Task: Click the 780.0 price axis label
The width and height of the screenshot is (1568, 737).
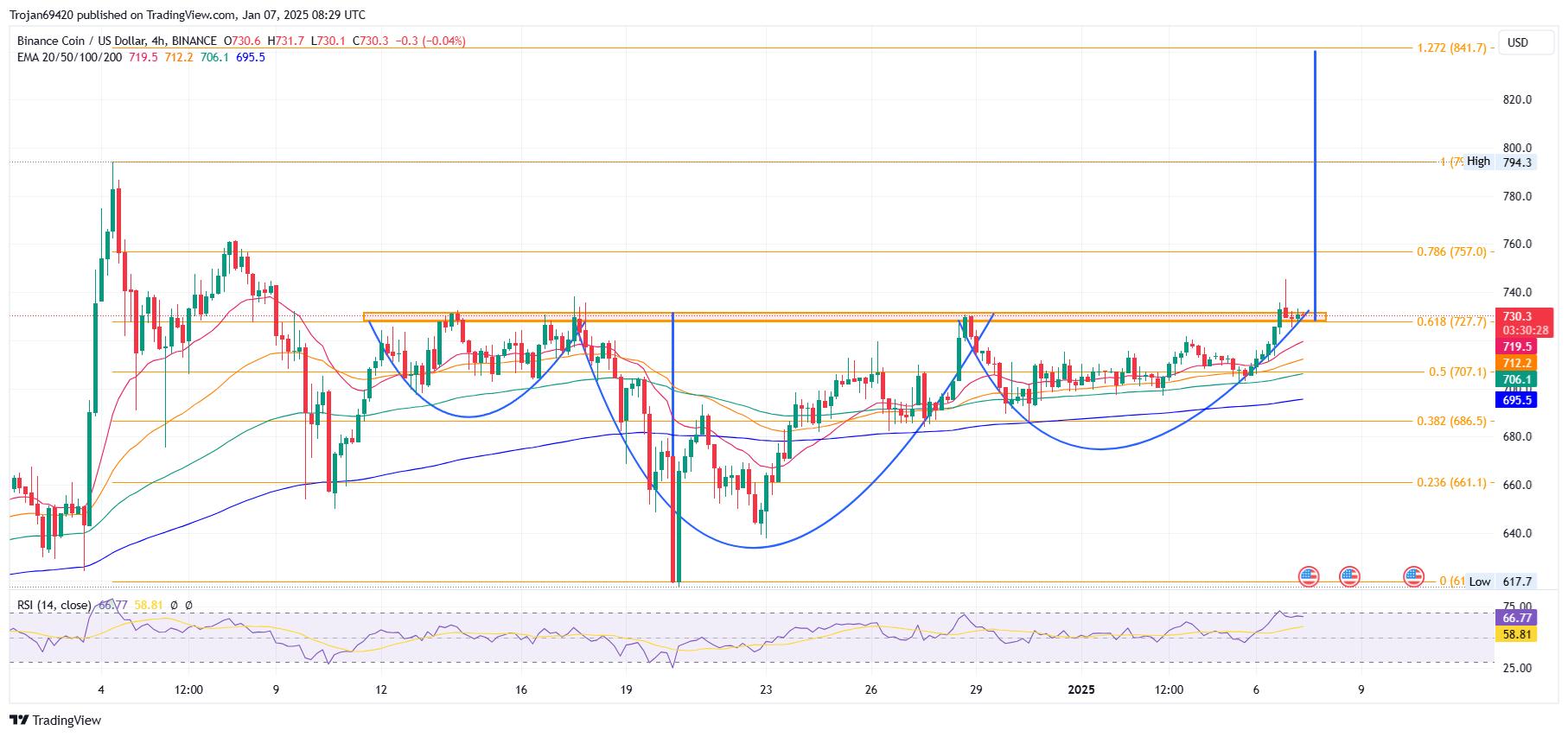Action: (1517, 196)
